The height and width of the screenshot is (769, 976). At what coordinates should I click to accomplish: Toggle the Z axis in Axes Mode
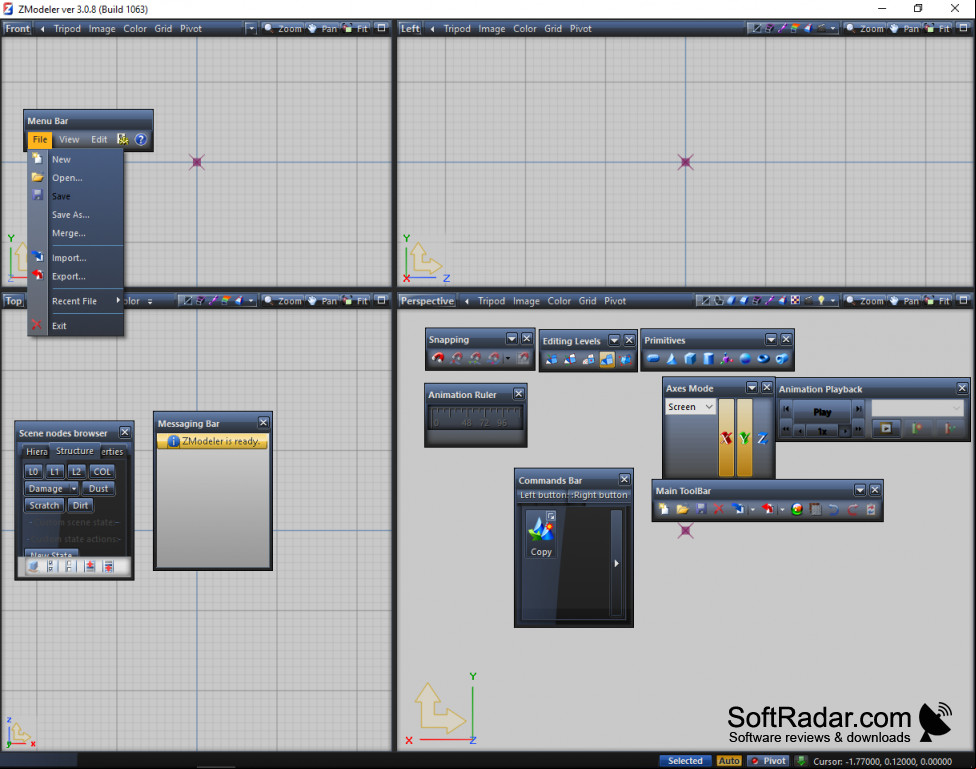tap(762, 438)
